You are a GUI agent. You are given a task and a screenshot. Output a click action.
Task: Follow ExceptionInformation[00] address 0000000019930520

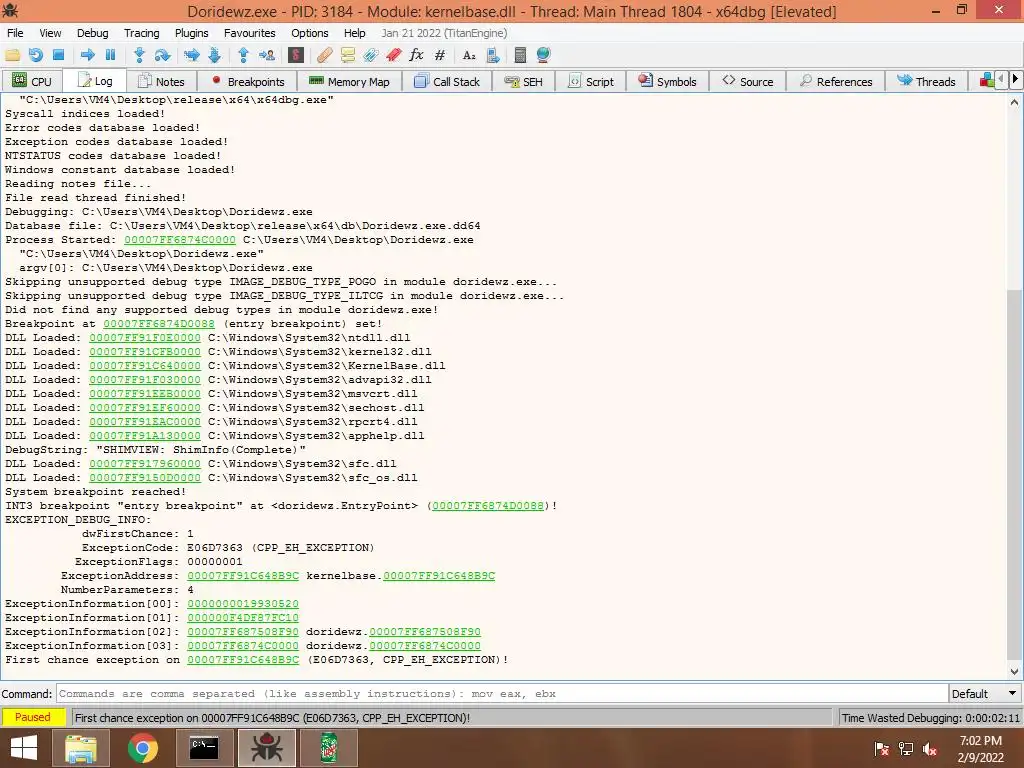(243, 604)
